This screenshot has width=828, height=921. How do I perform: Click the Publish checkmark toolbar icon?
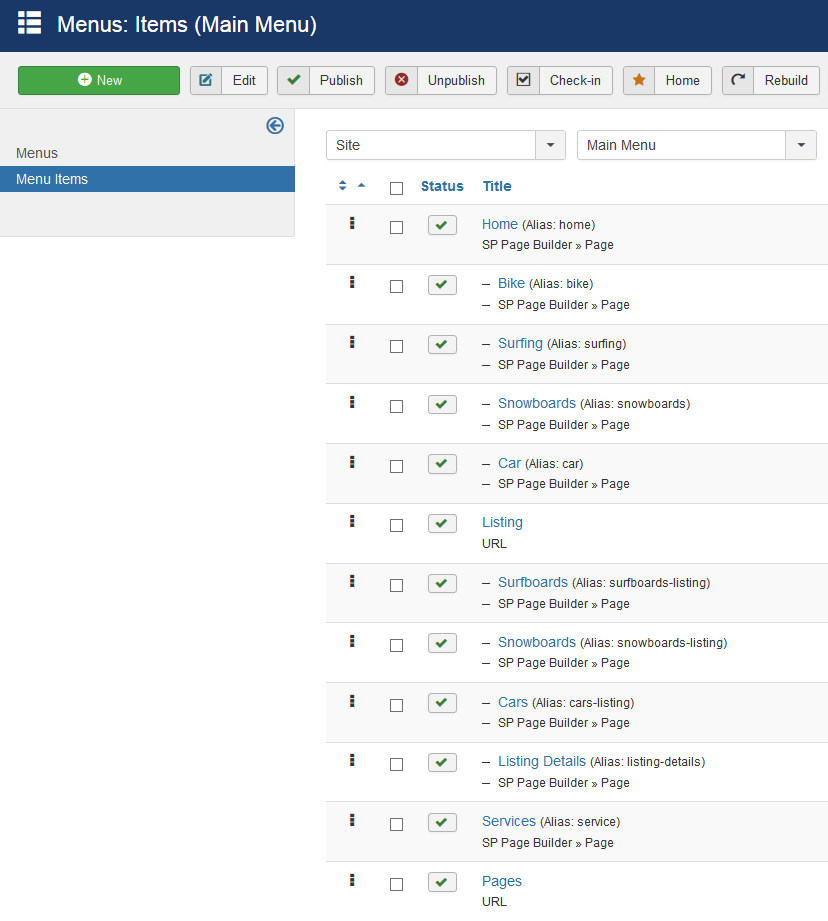(293, 80)
